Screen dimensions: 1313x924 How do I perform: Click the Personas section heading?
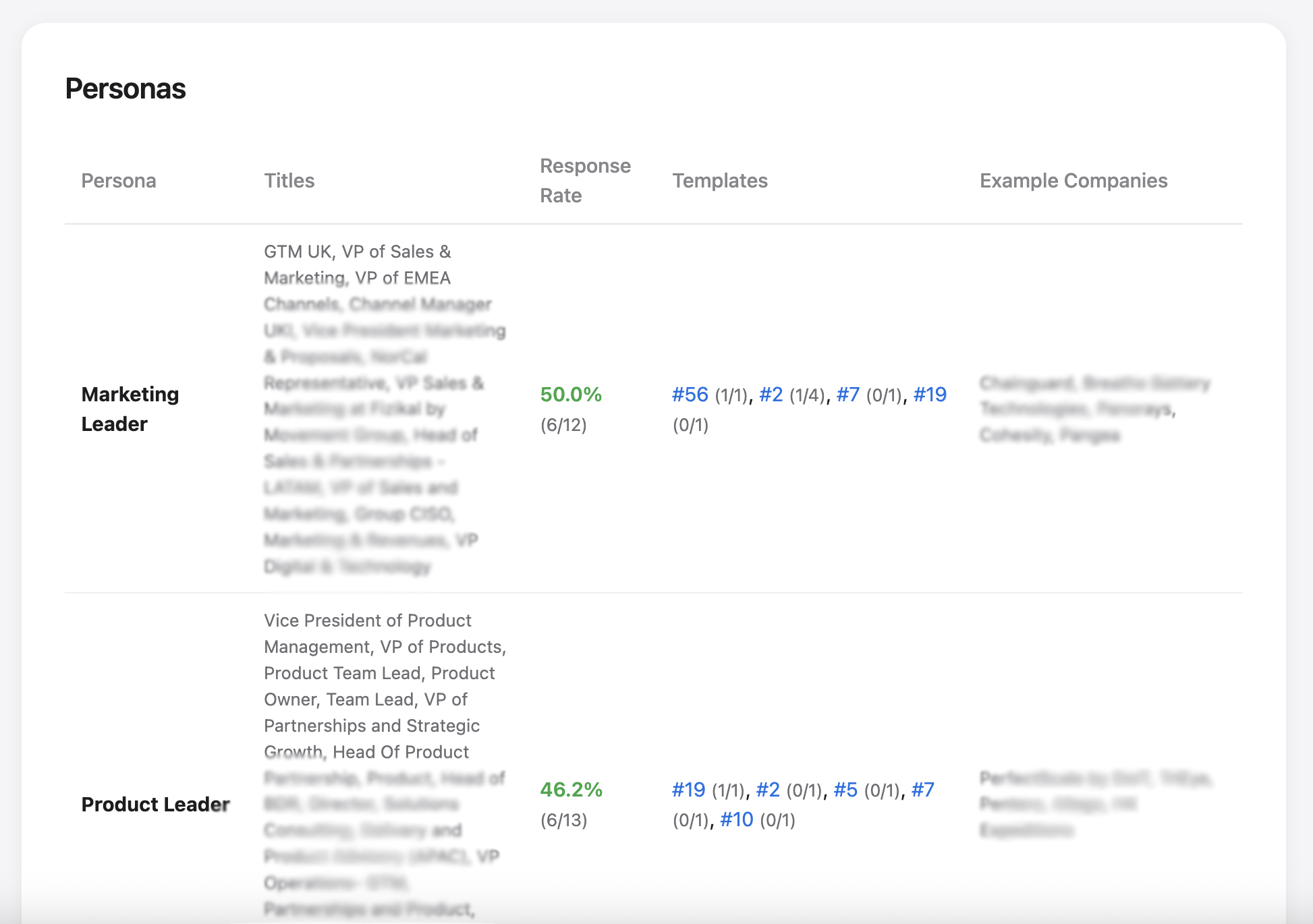tap(125, 88)
